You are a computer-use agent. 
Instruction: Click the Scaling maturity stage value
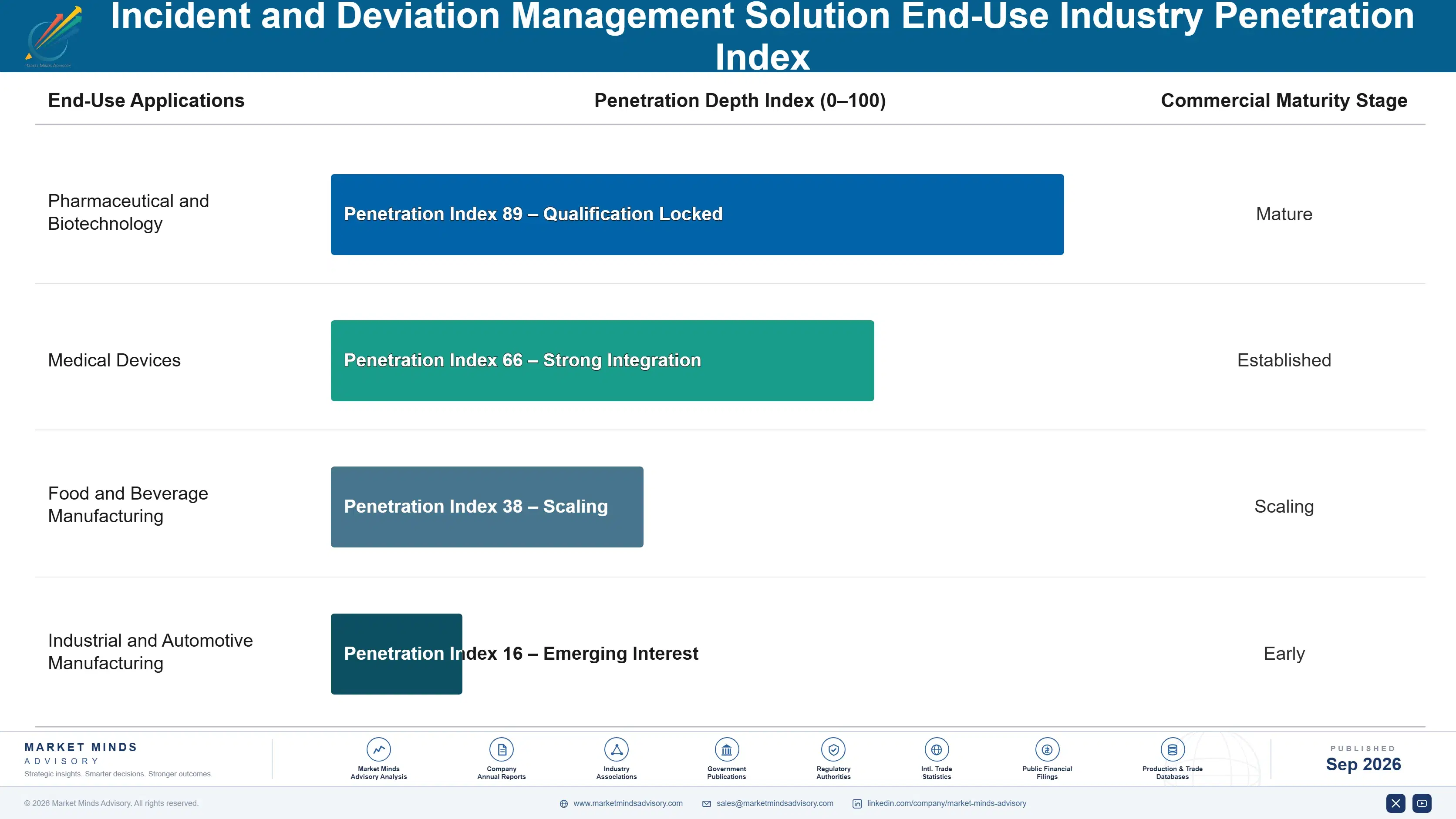[x=1284, y=507]
